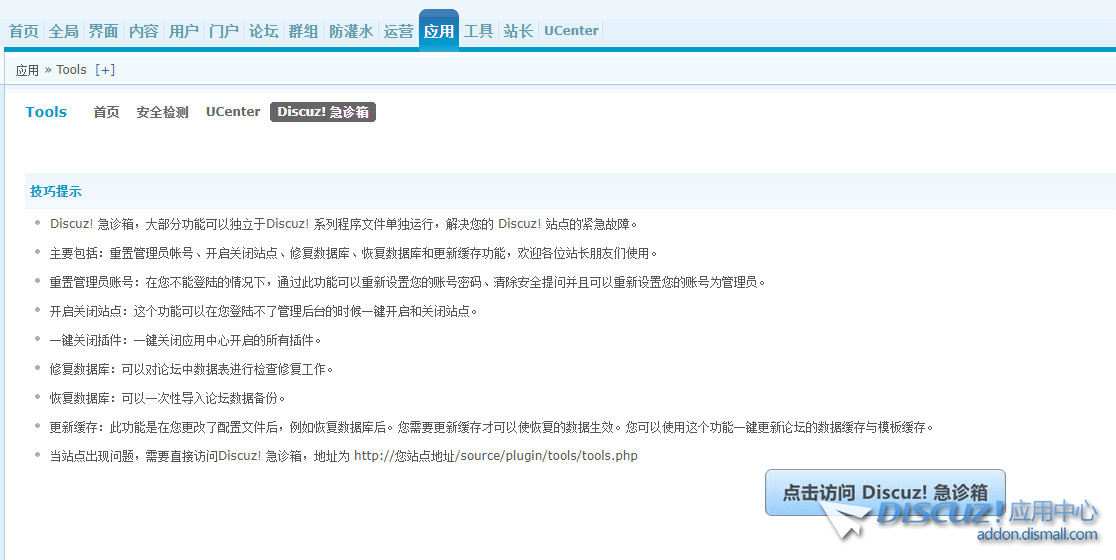Open the 首页 top navigation tab
The image size is (1116, 560).
pos(24,31)
